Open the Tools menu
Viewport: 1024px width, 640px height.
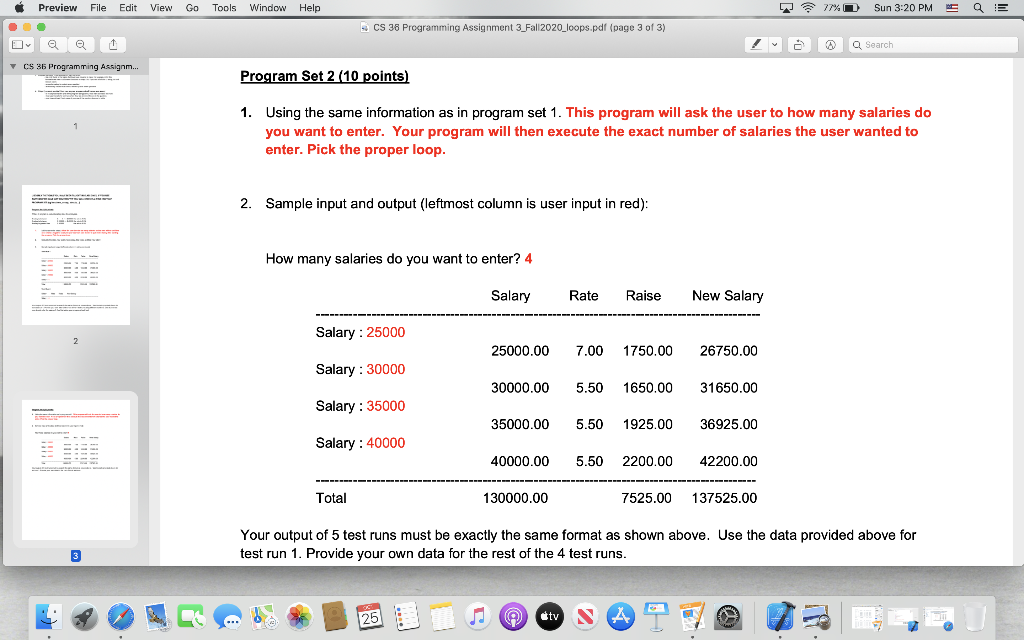(x=224, y=8)
